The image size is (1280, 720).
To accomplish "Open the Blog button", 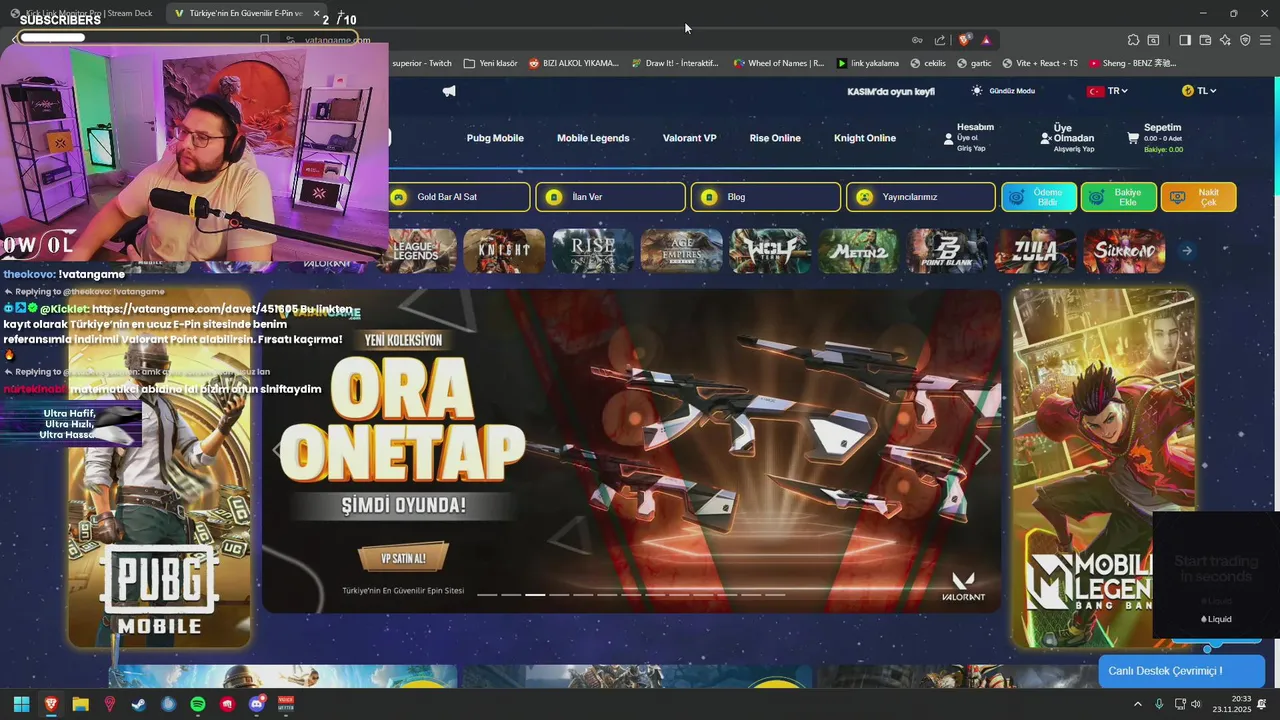I will [766, 197].
